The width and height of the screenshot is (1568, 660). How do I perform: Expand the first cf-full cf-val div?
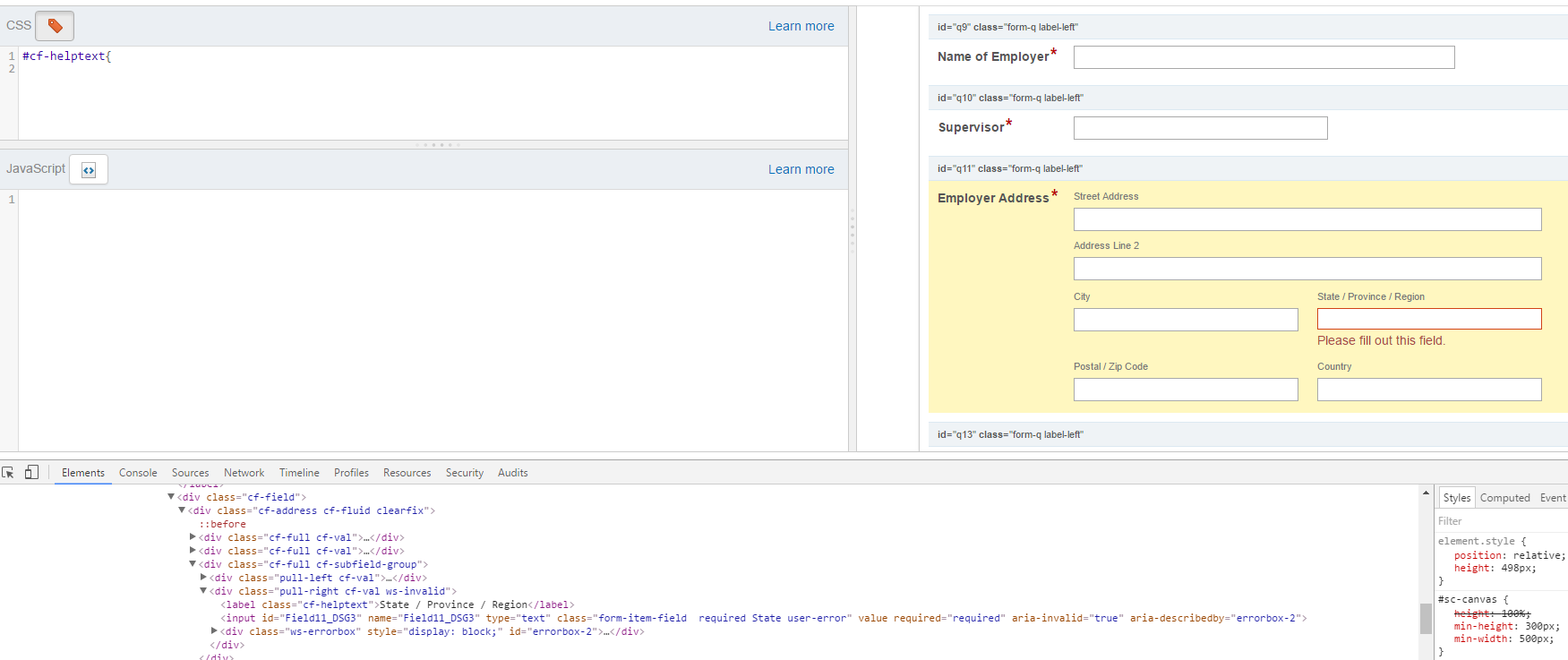point(193,536)
